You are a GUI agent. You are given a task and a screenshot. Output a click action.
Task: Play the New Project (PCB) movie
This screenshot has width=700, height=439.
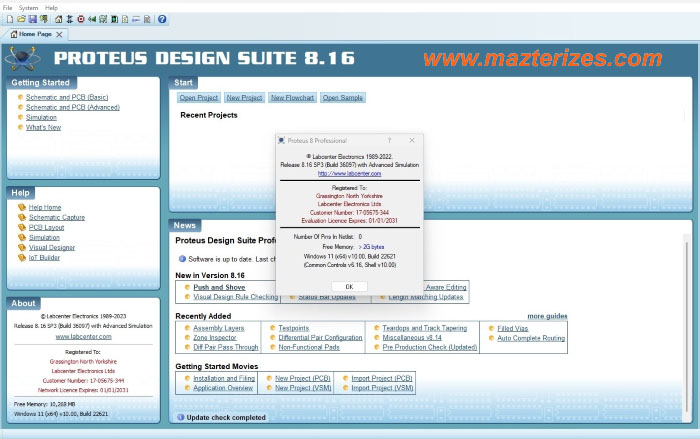(x=303, y=378)
